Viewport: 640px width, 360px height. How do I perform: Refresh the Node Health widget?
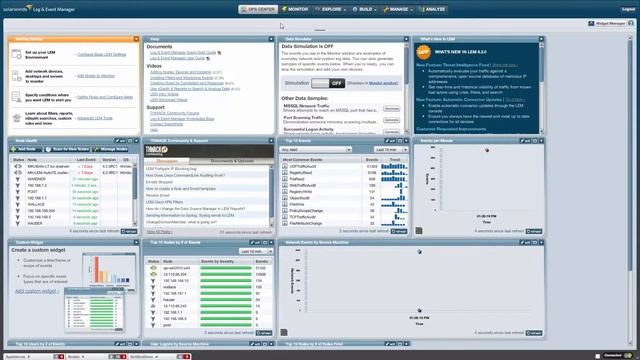(x=129, y=231)
